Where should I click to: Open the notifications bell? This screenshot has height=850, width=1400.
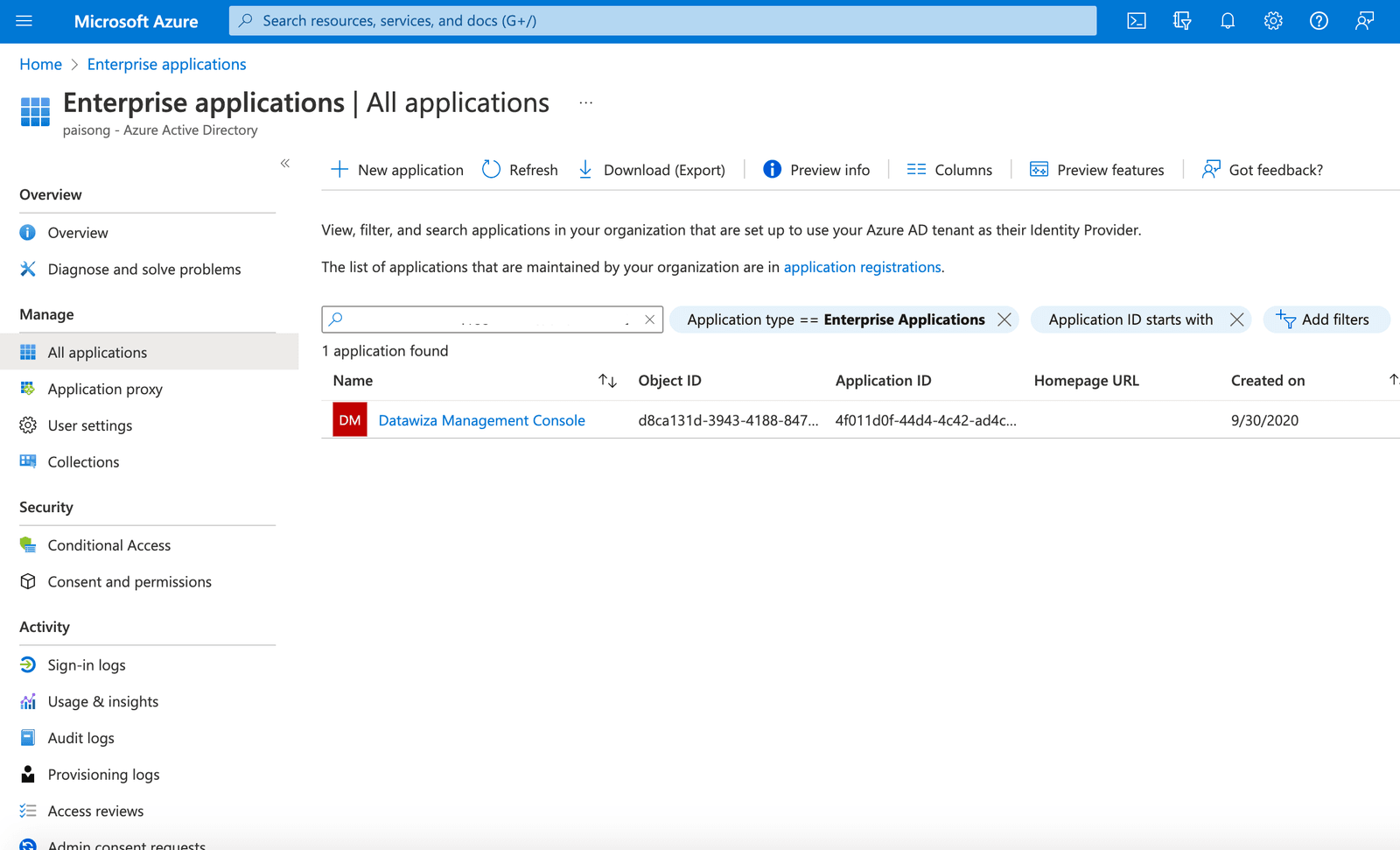pyautogui.click(x=1228, y=21)
